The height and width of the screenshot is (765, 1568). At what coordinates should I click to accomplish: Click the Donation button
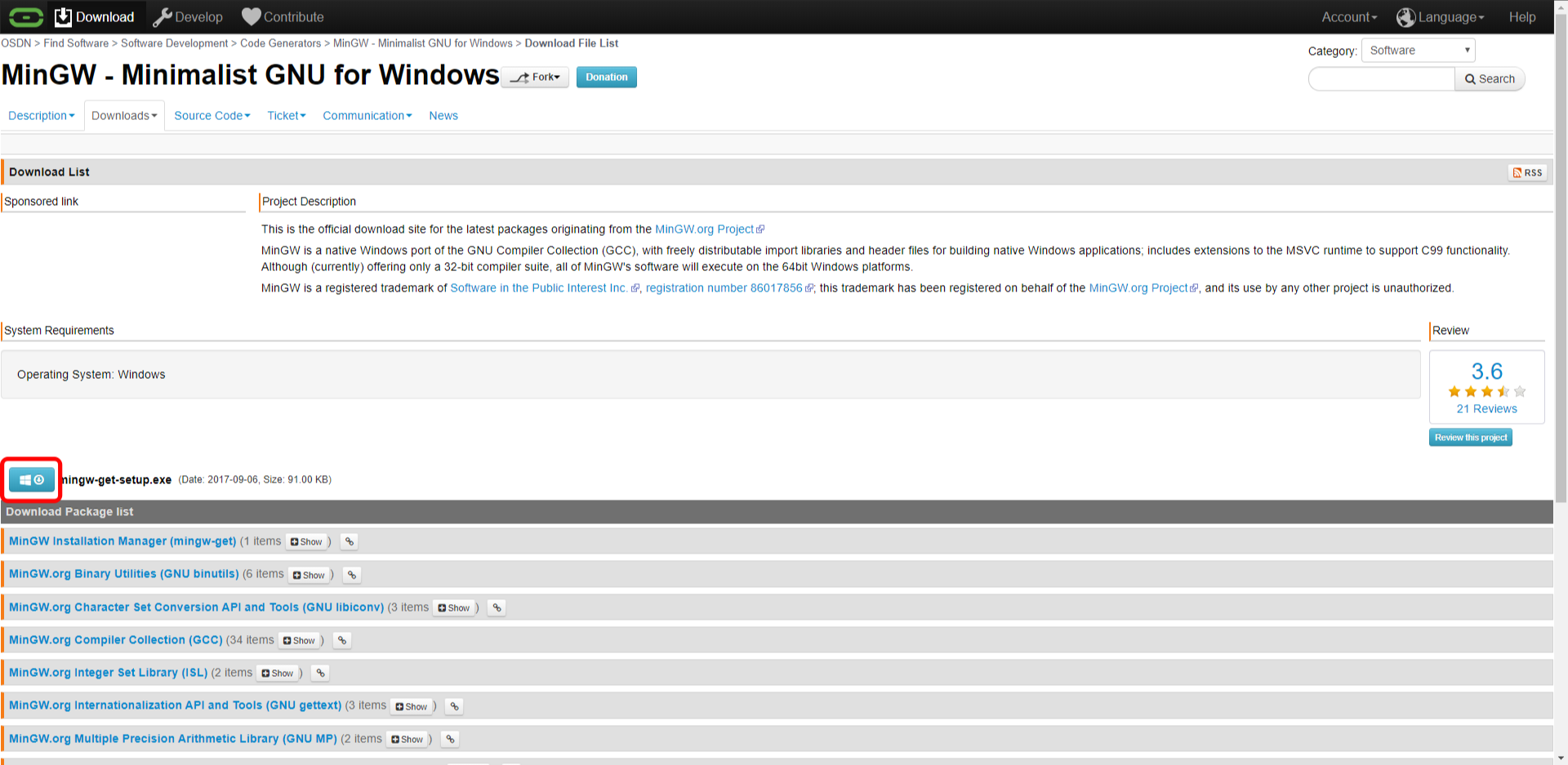coord(606,78)
